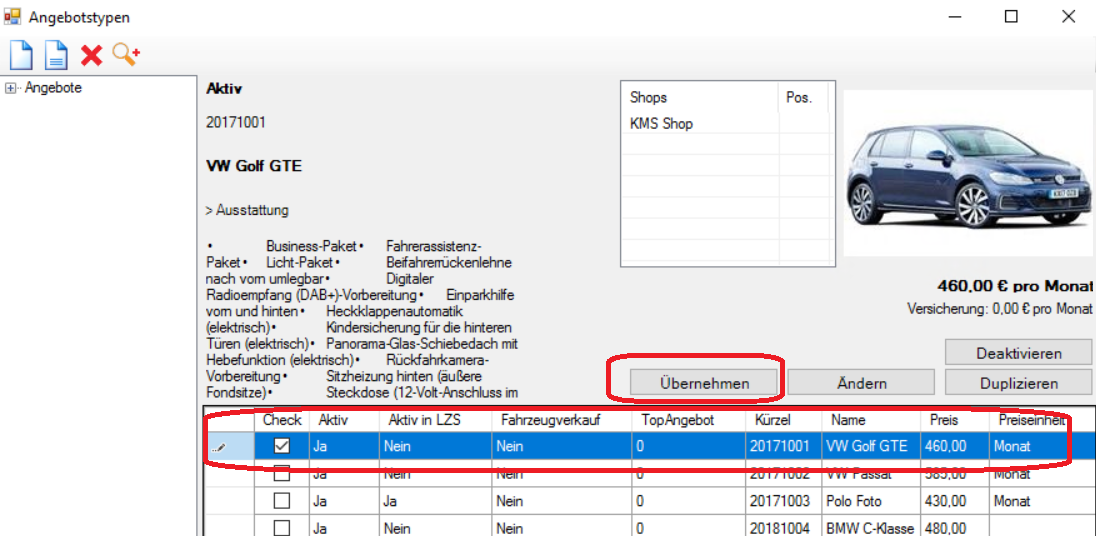Screen dimensions: 1096x549
Task: Click the Angebotstypen window title icon
Action: (12, 15)
